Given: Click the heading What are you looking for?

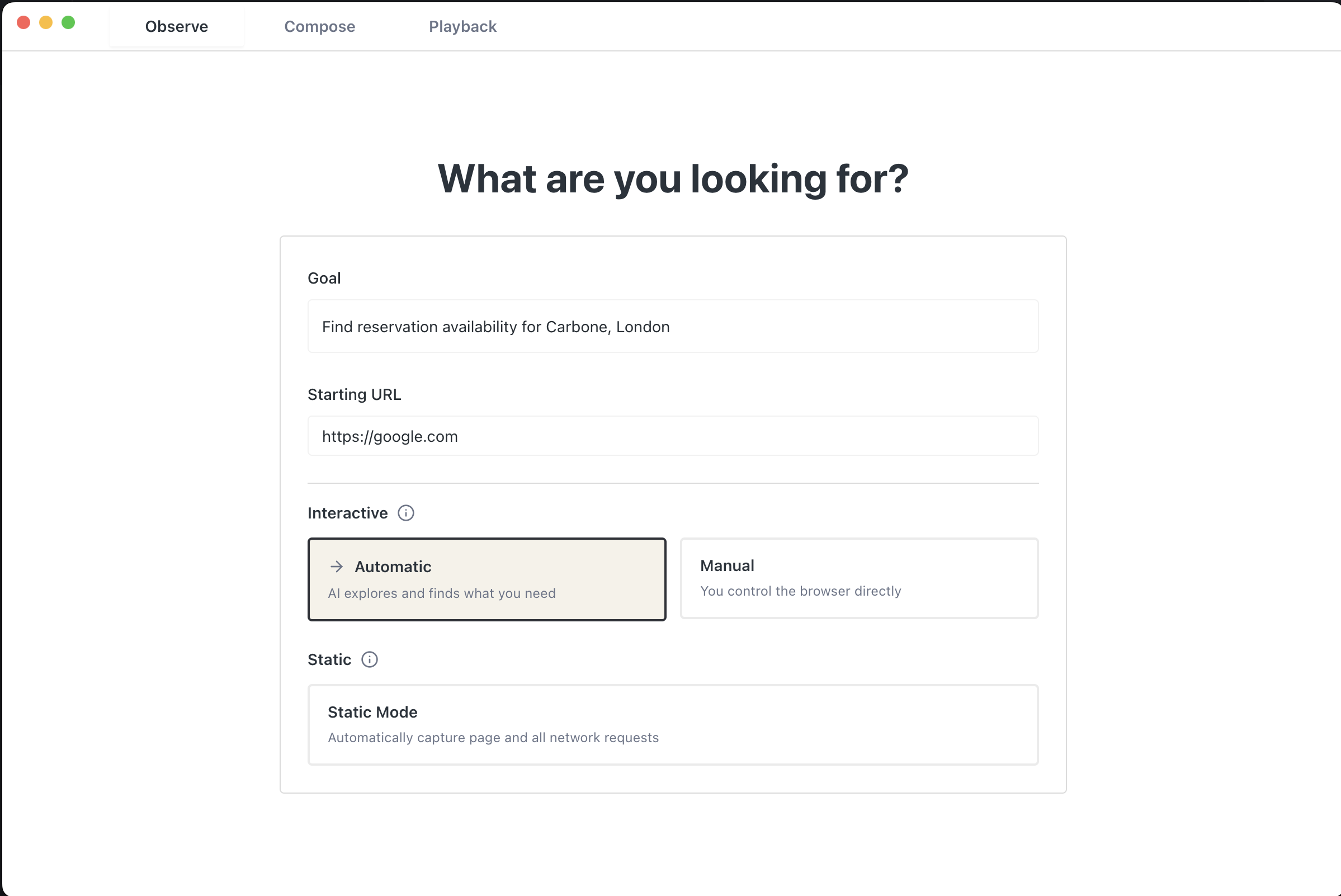Looking at the screenshot, I should pyautogui.click(x=673, y=179).
